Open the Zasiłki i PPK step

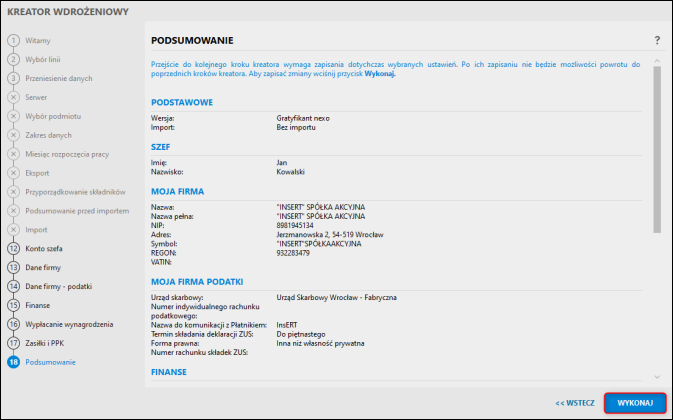click(45, 343)
